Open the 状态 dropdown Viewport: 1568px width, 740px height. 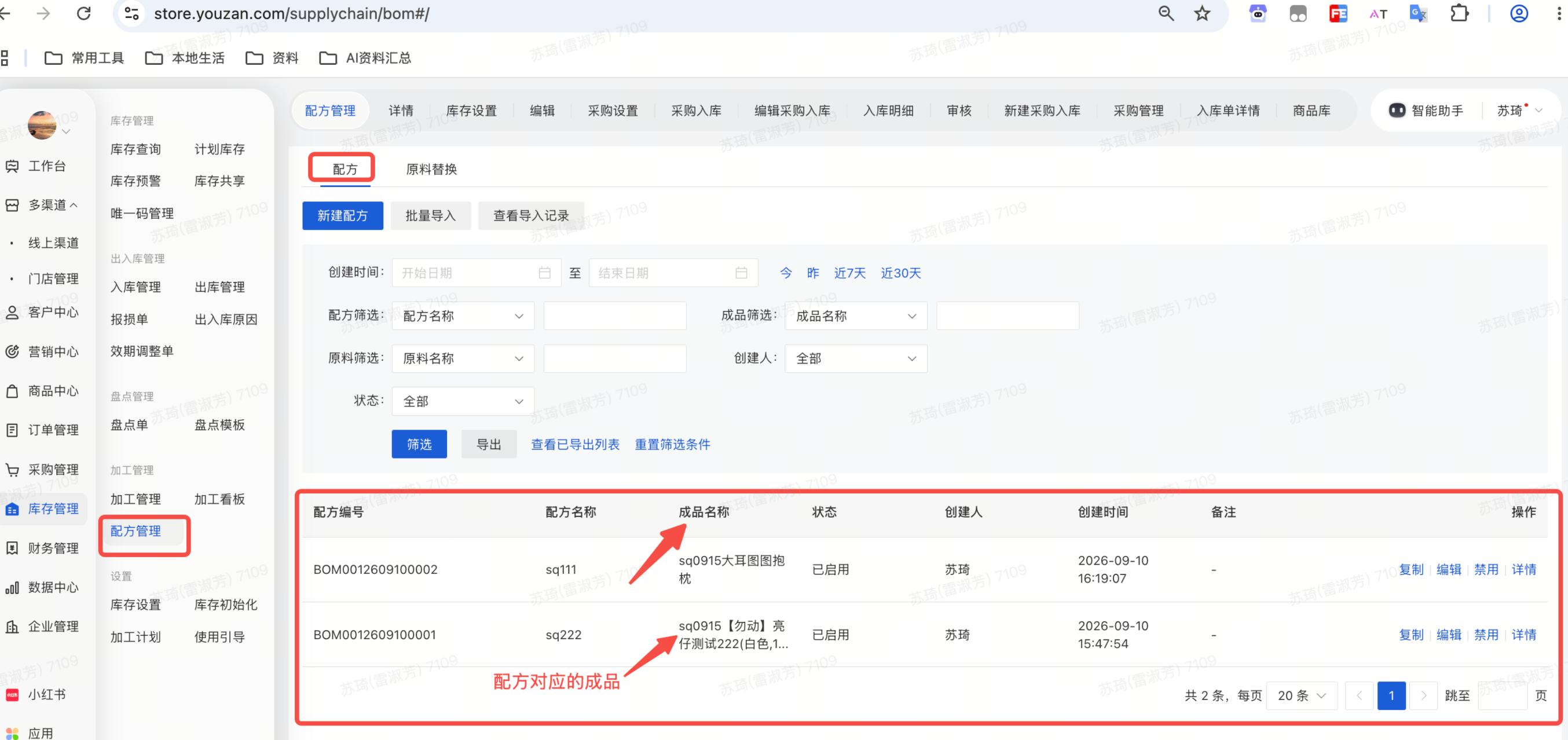(463, 401)
